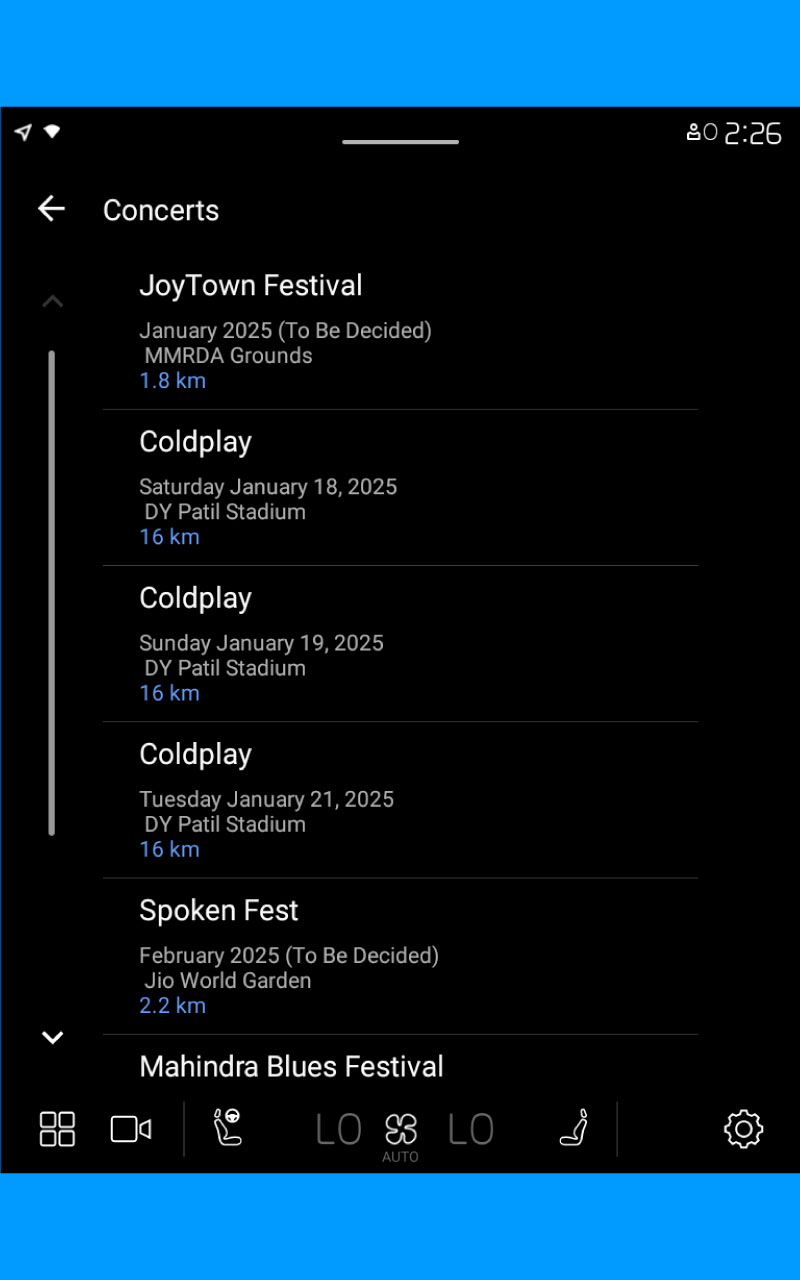Open the app grid launcher

coord(57,1129)
